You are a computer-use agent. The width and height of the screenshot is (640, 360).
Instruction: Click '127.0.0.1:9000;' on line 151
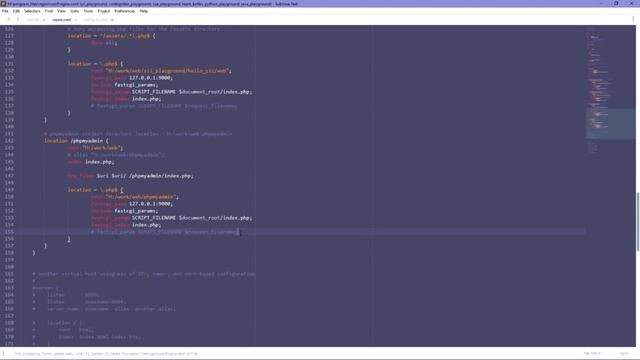151,204
